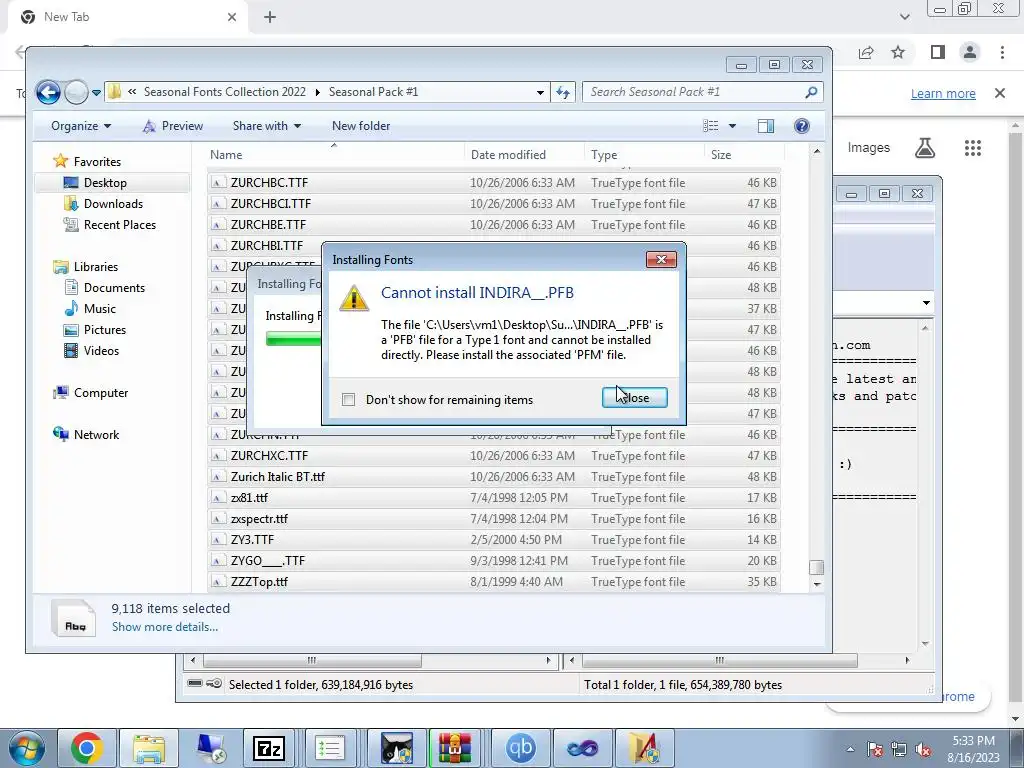Select ZYGO___.TTF file

tap(494, 561)
